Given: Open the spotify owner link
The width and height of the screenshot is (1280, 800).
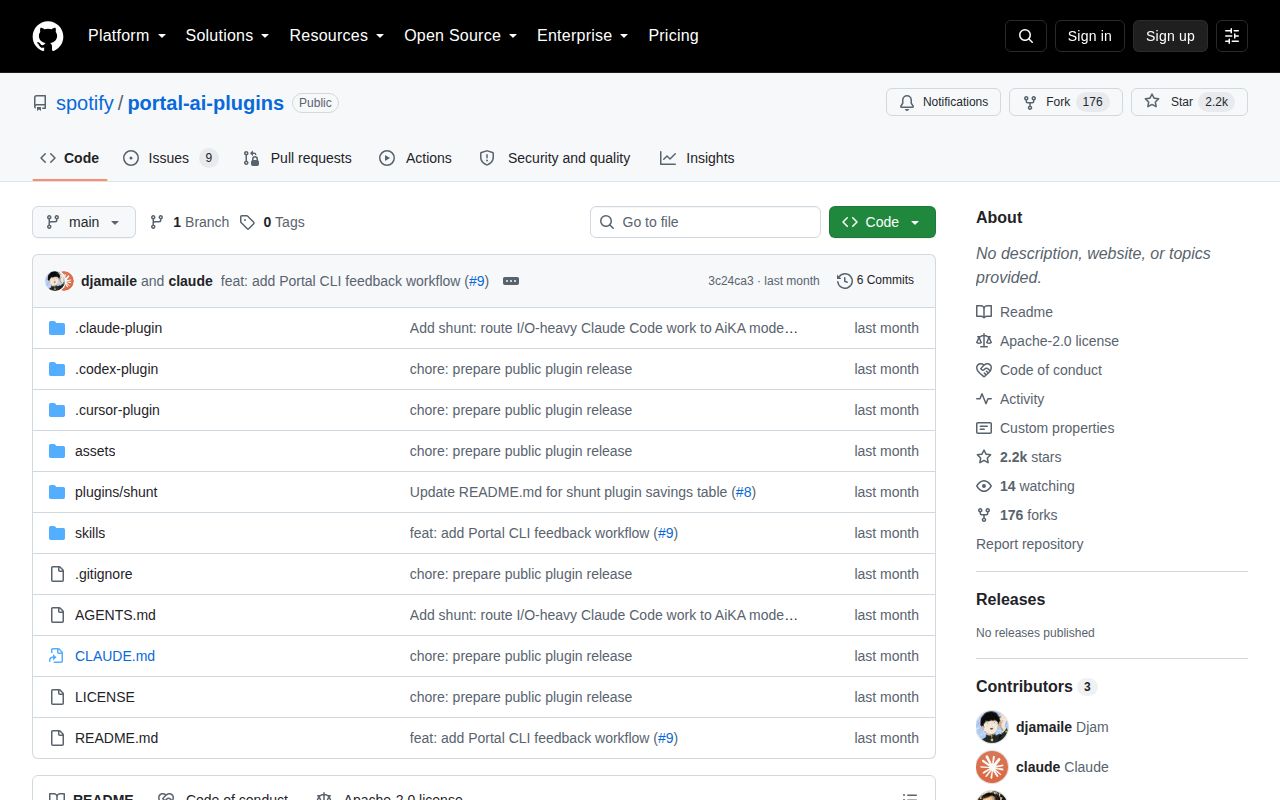Looking at the screenshot, I should click(85, 103).
